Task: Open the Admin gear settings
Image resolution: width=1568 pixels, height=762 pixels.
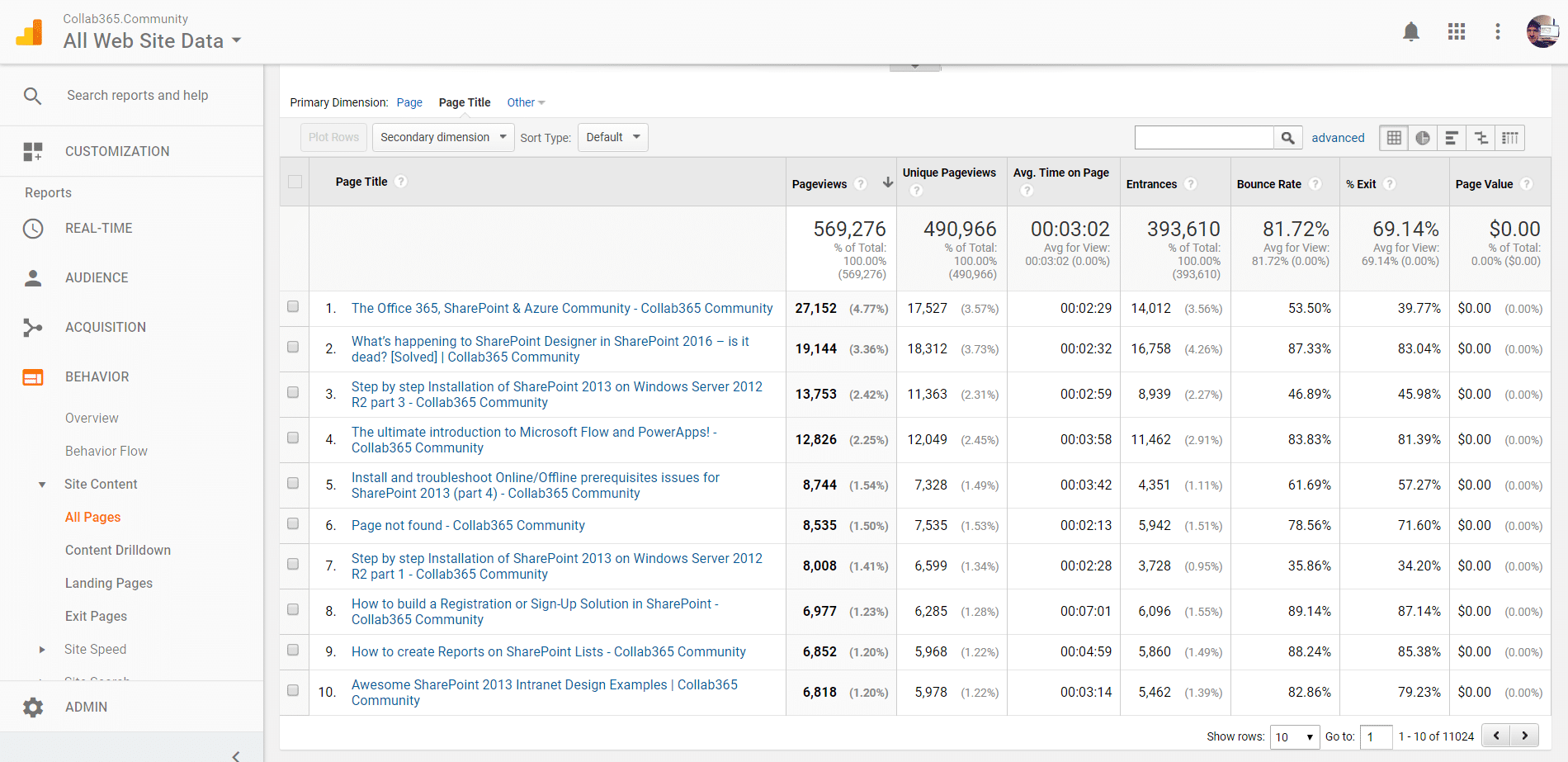Action: coord(33,707)
